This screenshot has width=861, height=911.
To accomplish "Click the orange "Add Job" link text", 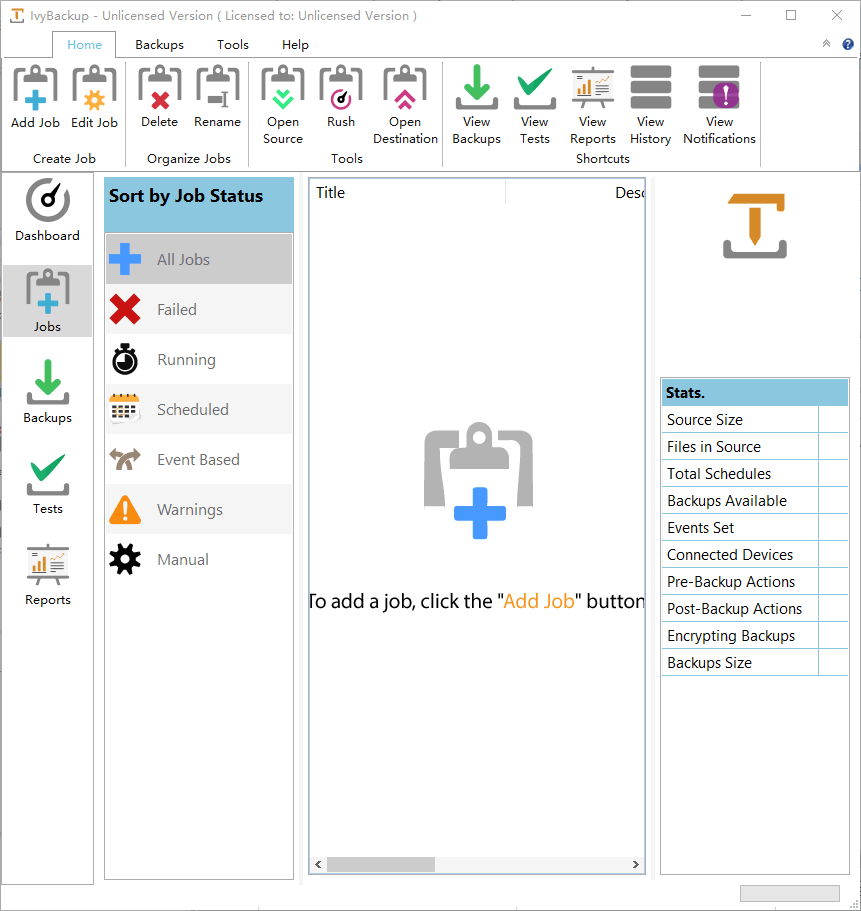I will tap(539, 601).
